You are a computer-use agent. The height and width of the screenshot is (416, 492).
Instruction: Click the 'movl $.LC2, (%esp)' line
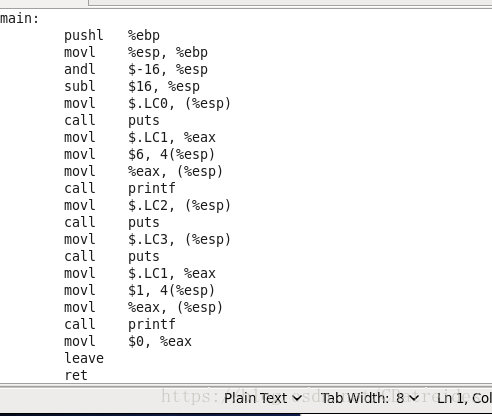coord(147,205)
